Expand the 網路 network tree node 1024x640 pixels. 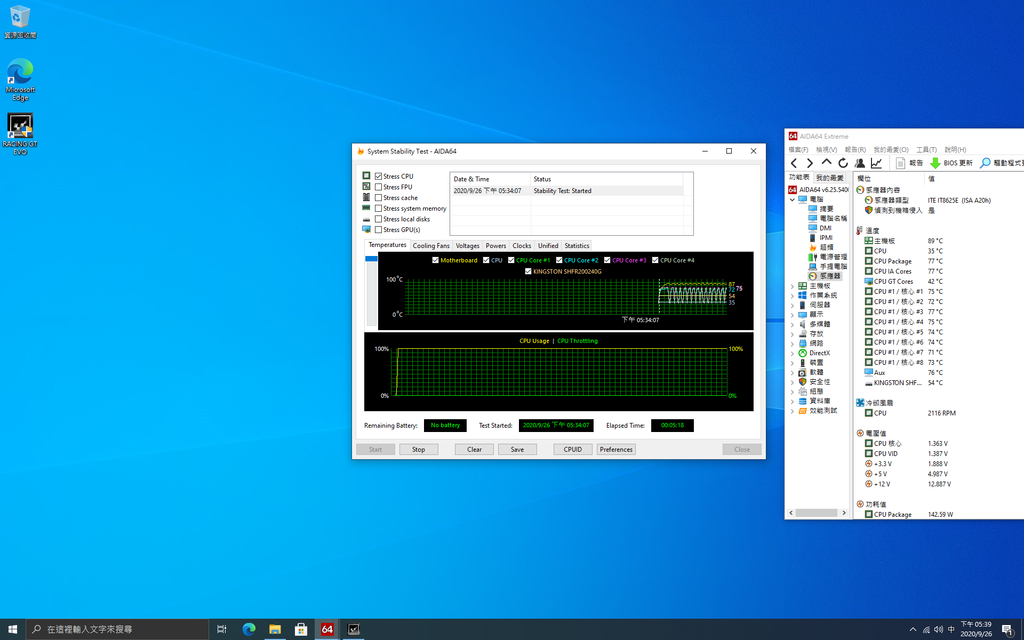click(793, 343)
